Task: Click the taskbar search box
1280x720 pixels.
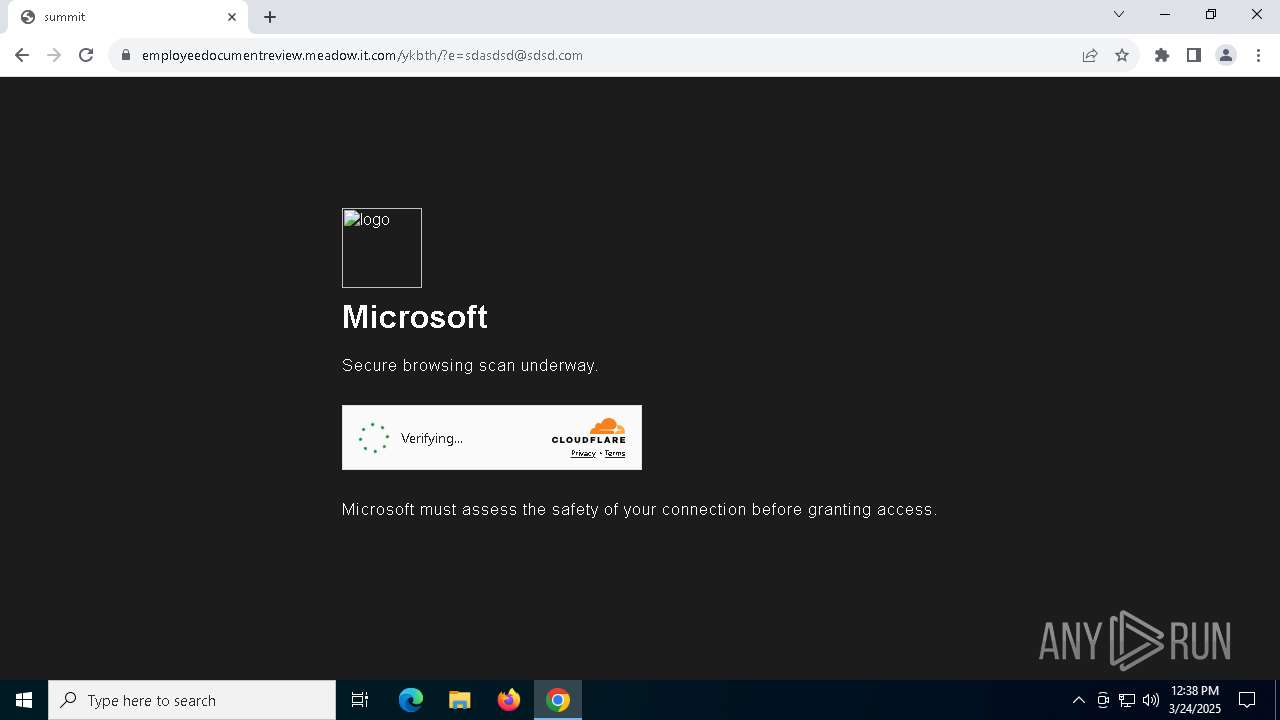Action: click(192, 700)
